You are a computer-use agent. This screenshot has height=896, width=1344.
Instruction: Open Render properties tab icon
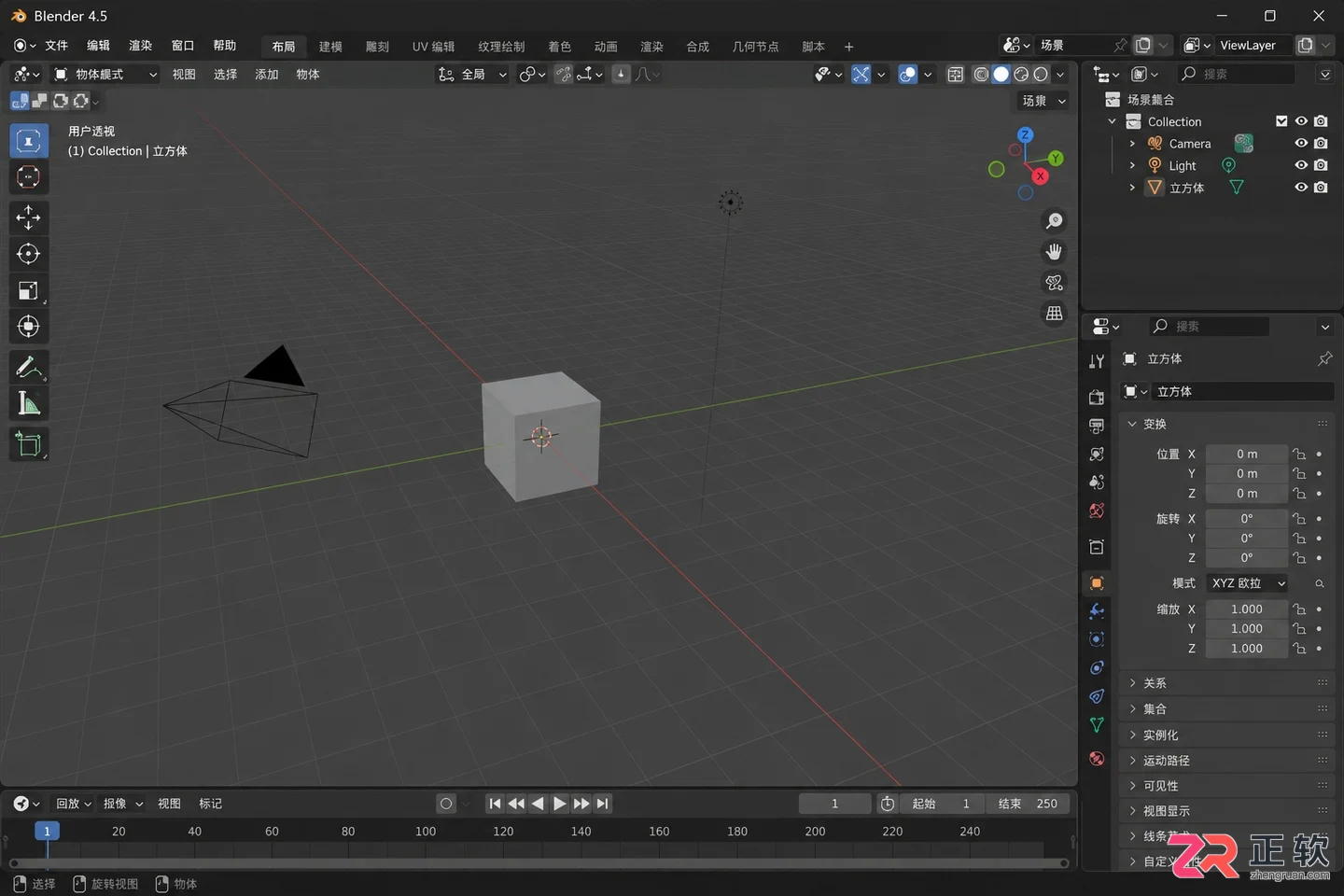[1097, 398]
